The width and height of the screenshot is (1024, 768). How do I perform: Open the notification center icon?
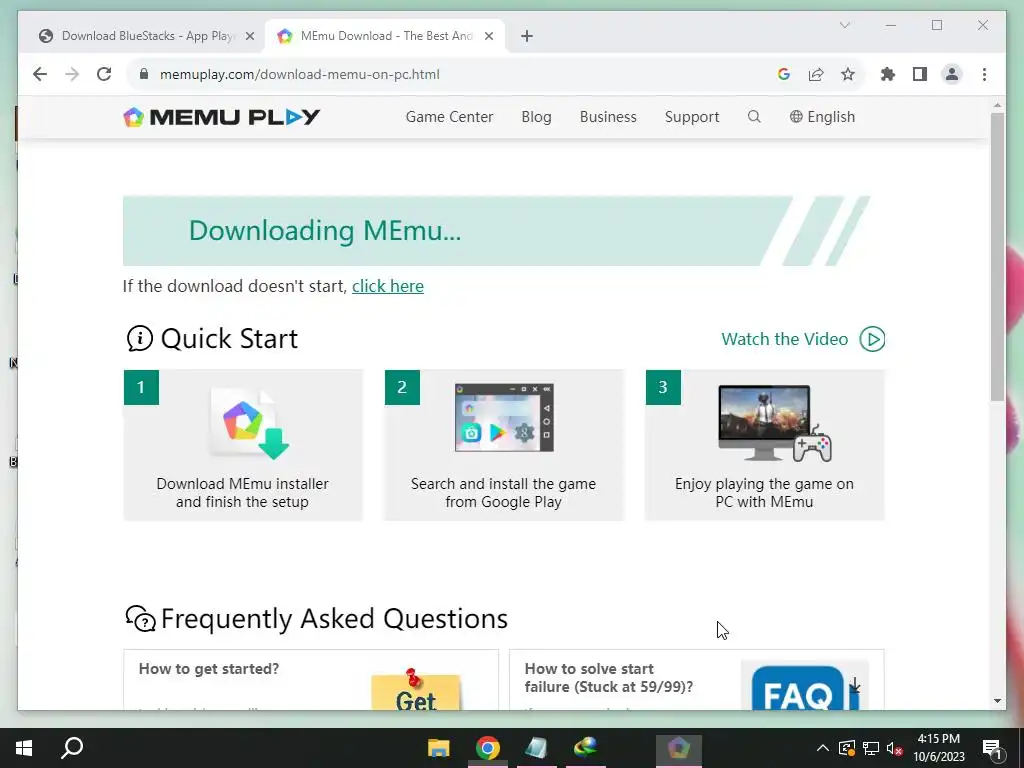(x=992, y=748)
